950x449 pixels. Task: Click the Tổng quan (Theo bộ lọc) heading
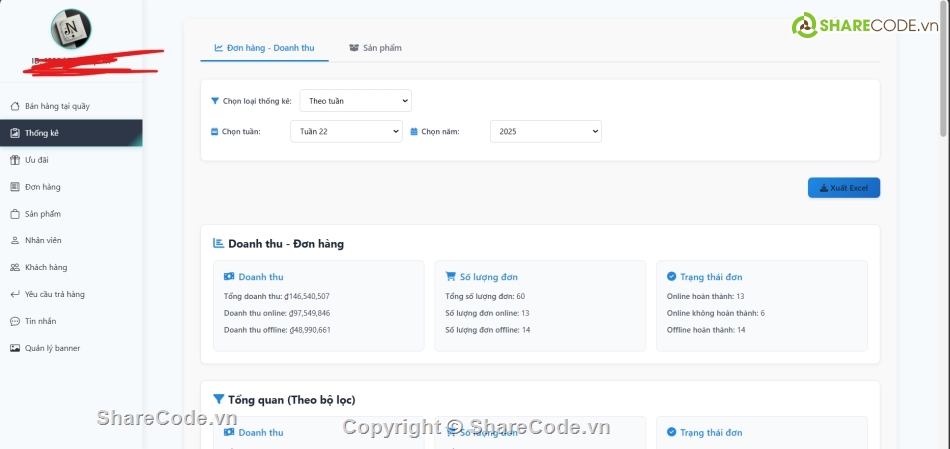(291, 400)
